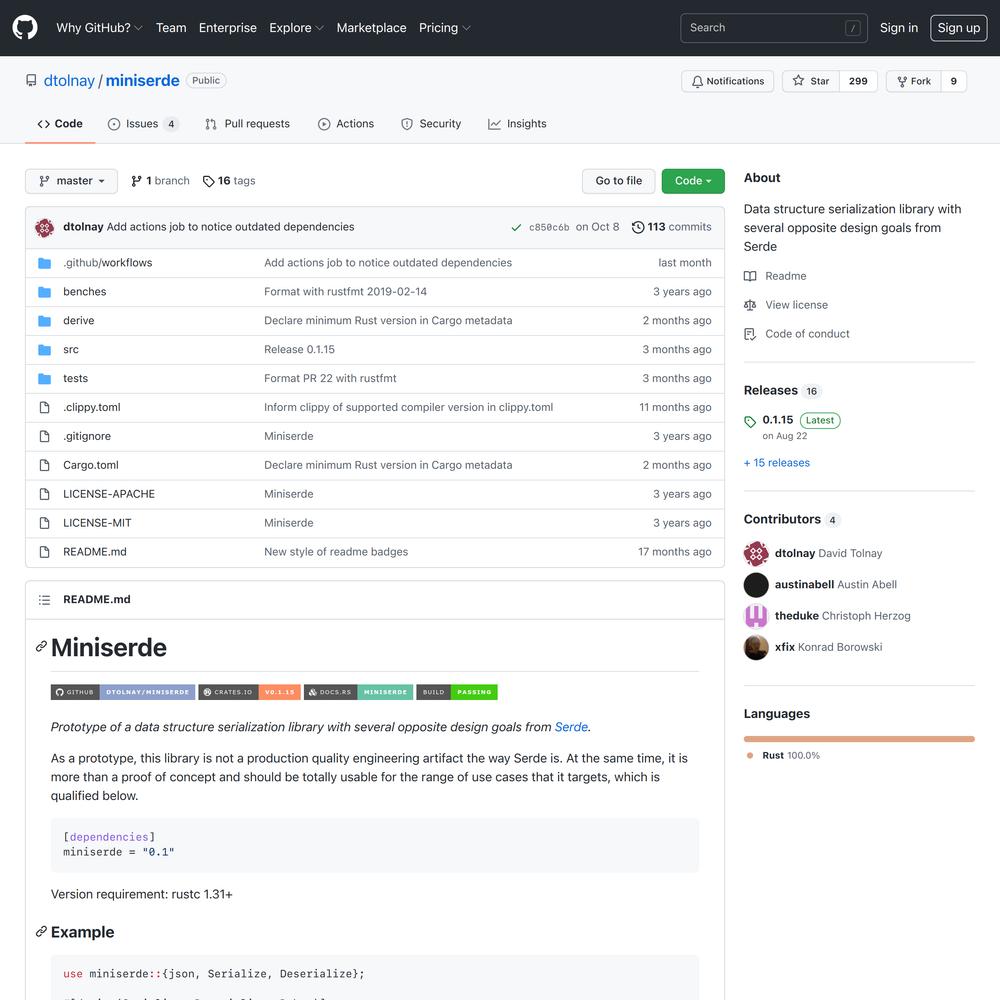Image resolution: width=1000 pixels, height=1000 pixels.
Task: Open the + 15 releases link
Action: 777,463
